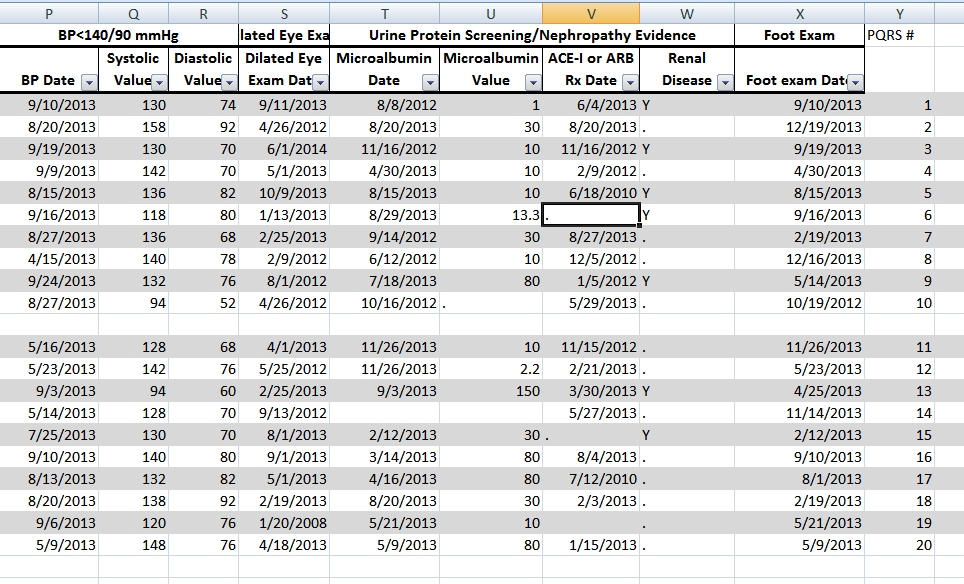Select column T header
The width and height of the screenshot is (964, 584).
tap(385, 14)
